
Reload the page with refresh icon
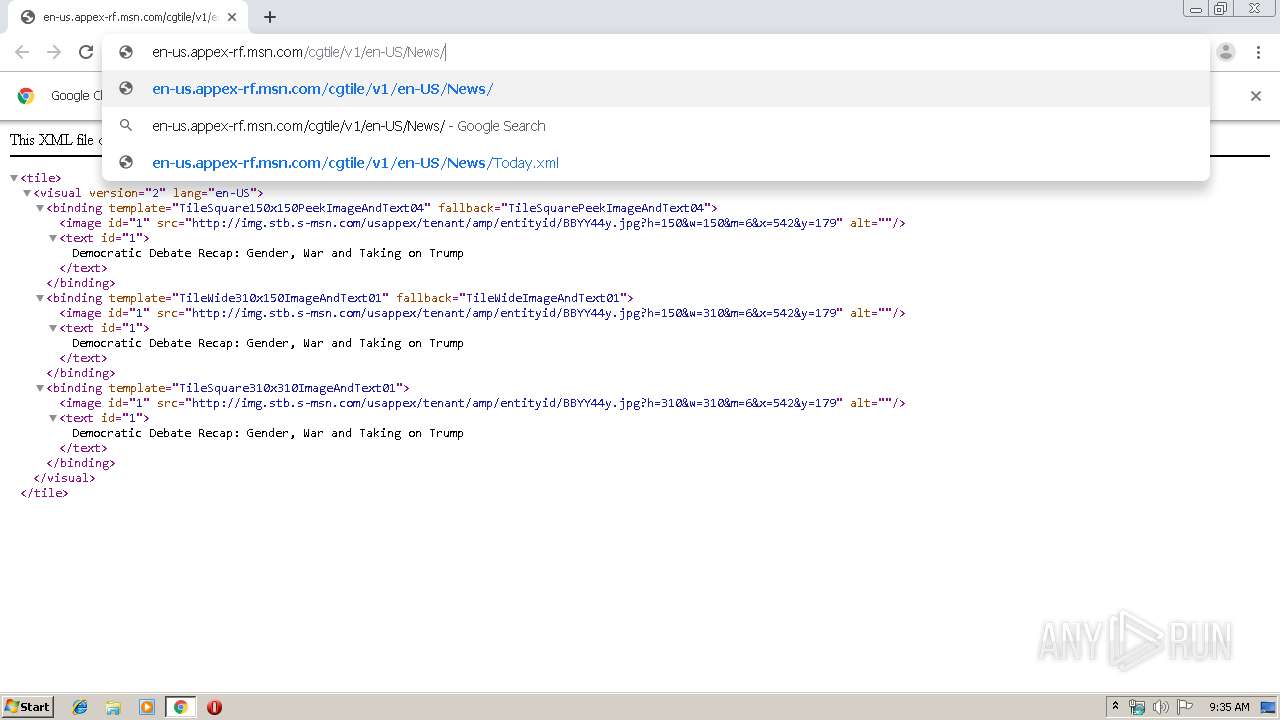[86, 52]
